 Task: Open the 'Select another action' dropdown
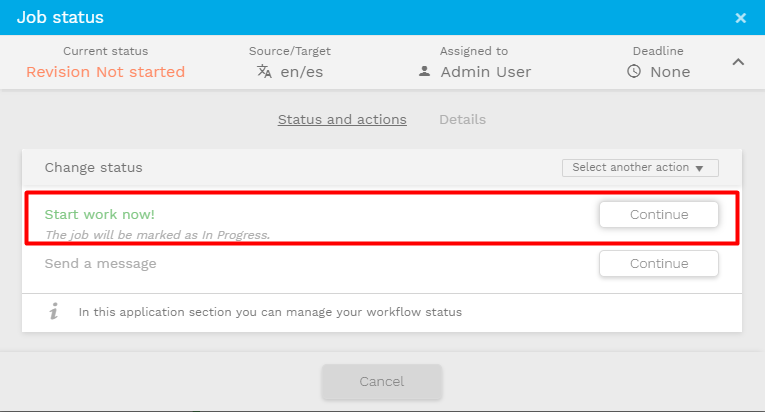[639, 168]
